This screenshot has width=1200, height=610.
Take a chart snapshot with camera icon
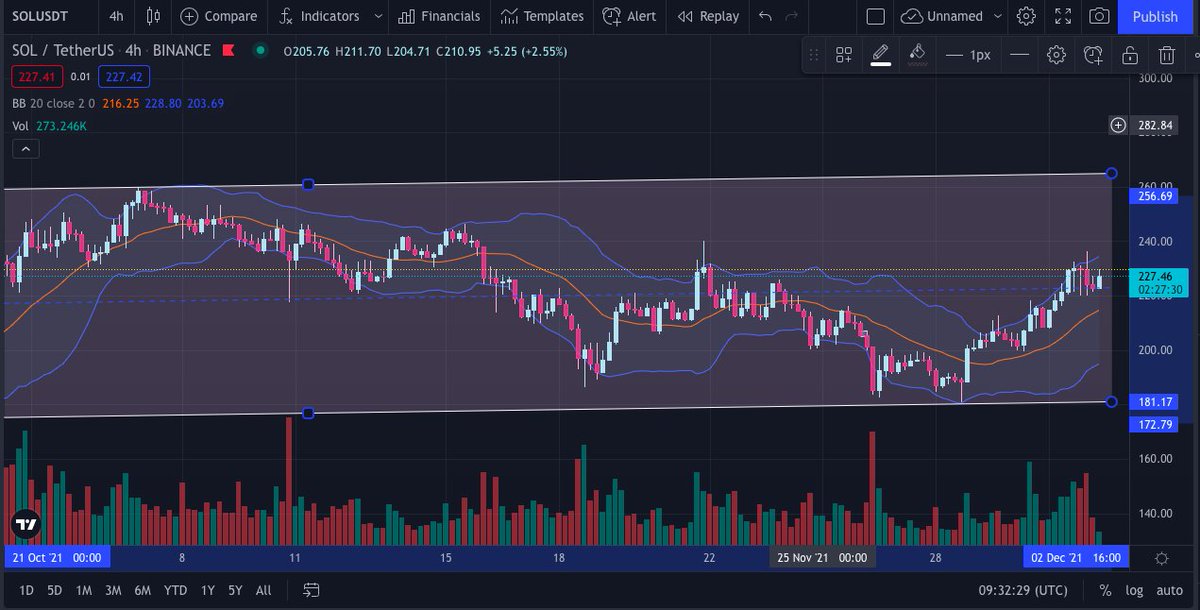(x=1099, y=16)
